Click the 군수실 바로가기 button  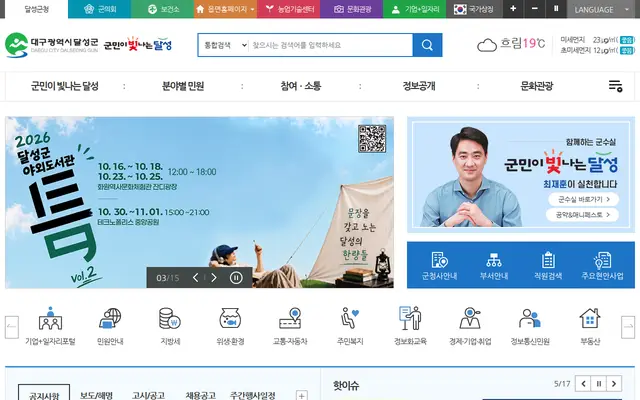click(583, 199)
